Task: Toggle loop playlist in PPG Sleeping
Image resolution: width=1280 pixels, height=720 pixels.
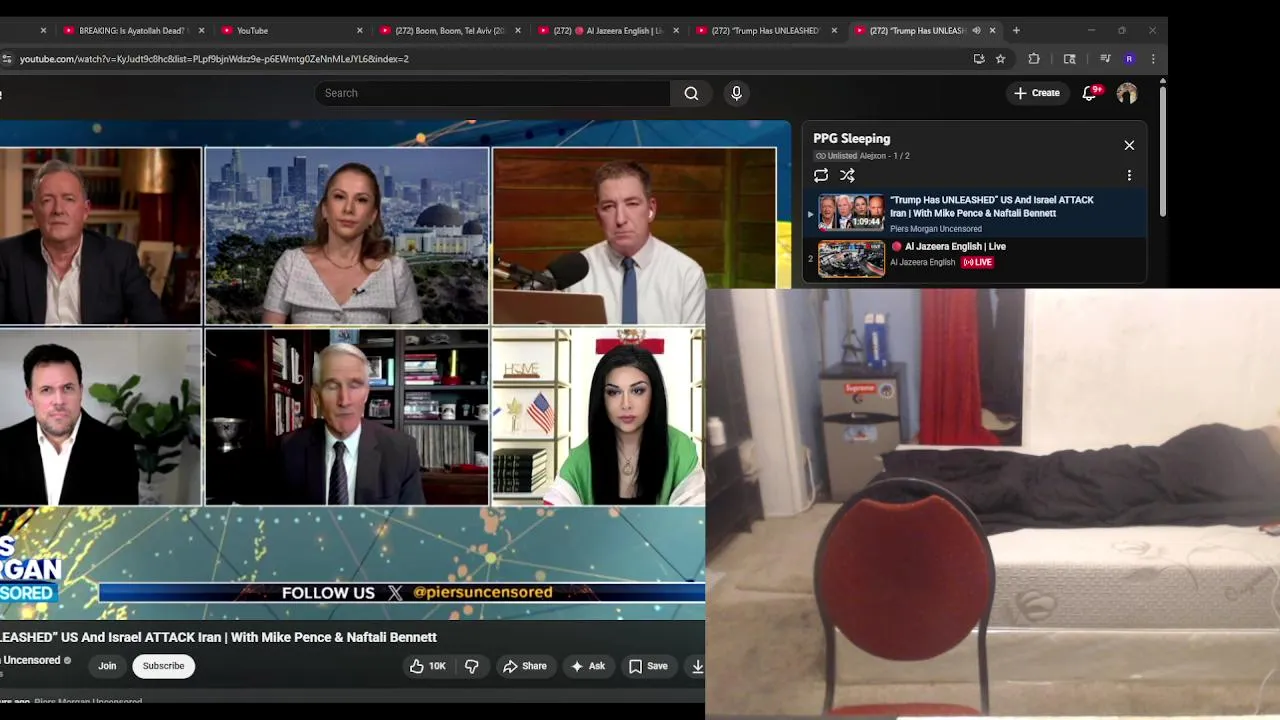Action: (x=821, y=175)
